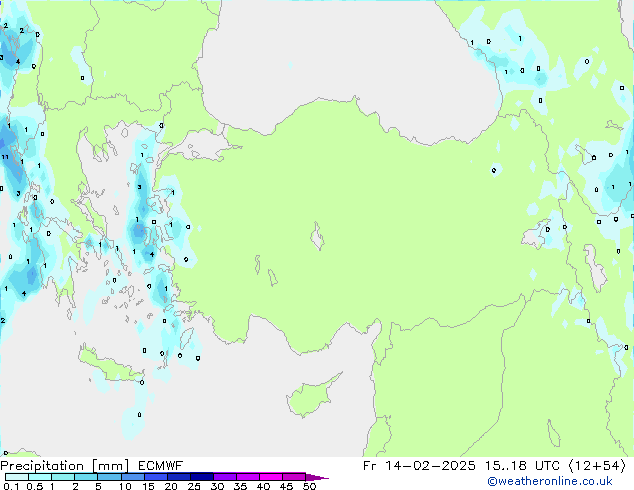Click the legend value label '0.1'

click(11, 486)
